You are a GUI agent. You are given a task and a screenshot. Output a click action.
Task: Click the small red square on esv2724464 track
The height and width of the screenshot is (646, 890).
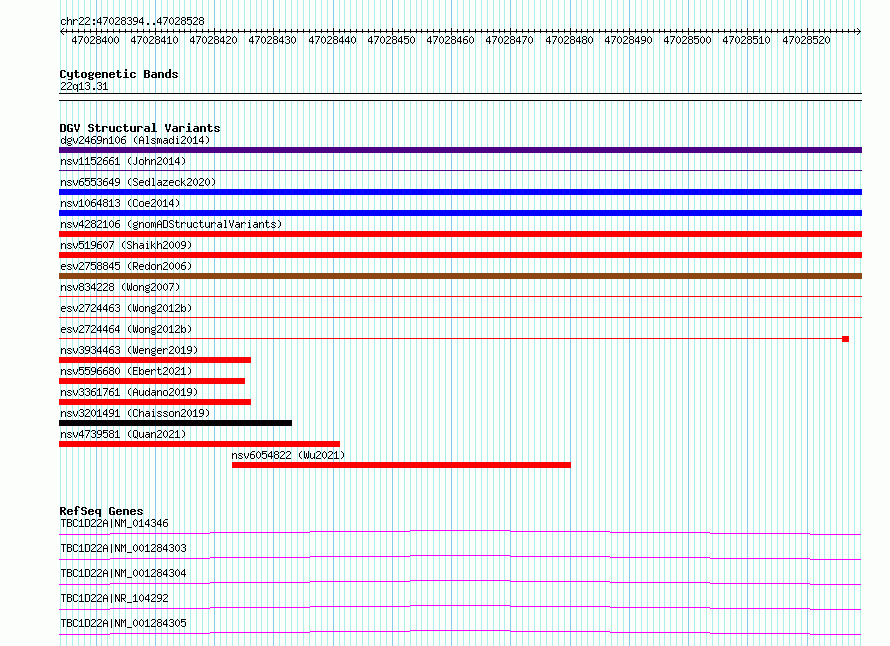pos(845,339)
